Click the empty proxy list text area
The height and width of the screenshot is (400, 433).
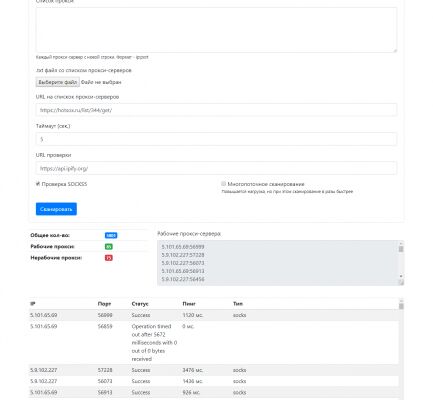click(216, 30)
